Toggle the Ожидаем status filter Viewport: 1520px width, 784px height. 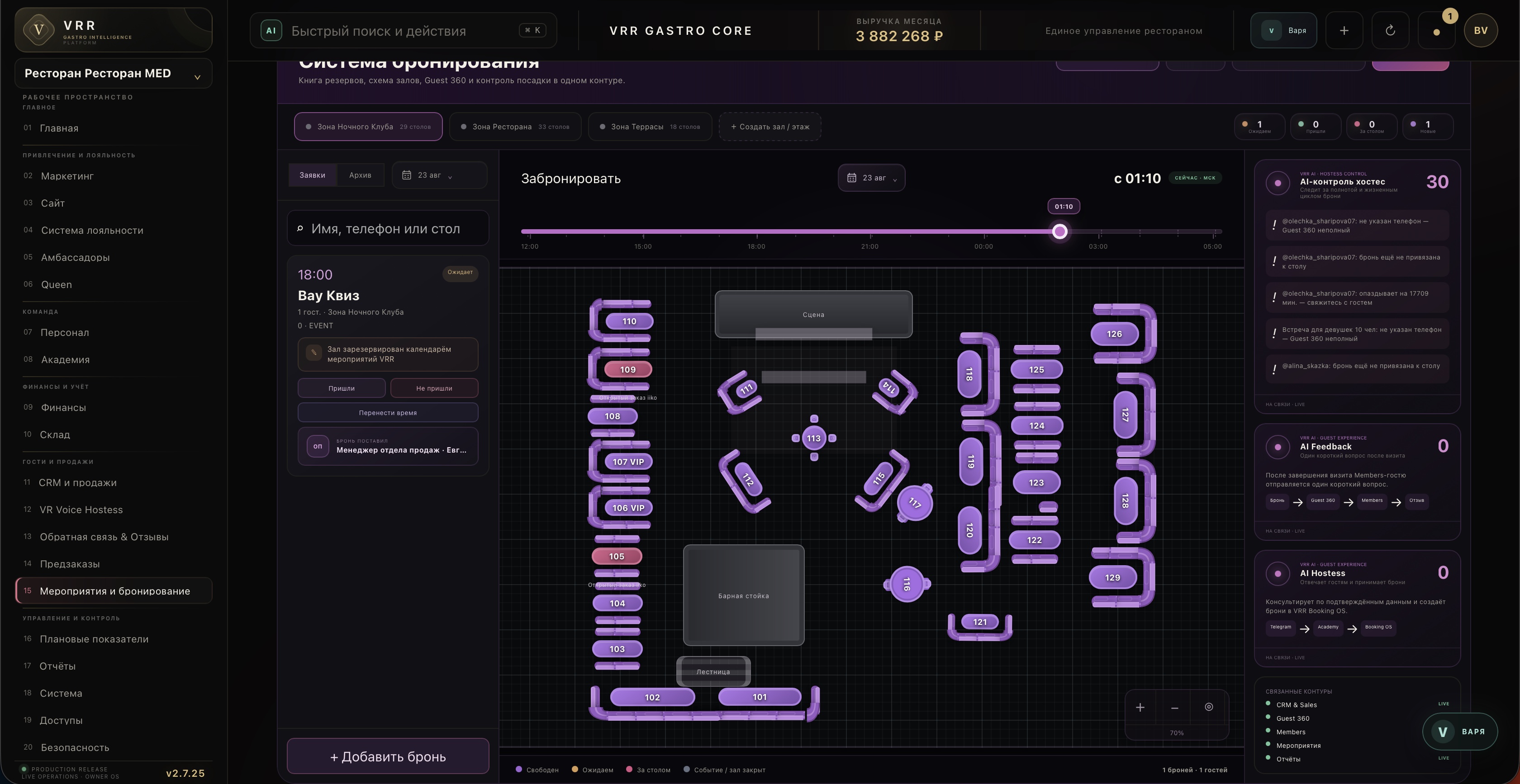click(1259, 127)
